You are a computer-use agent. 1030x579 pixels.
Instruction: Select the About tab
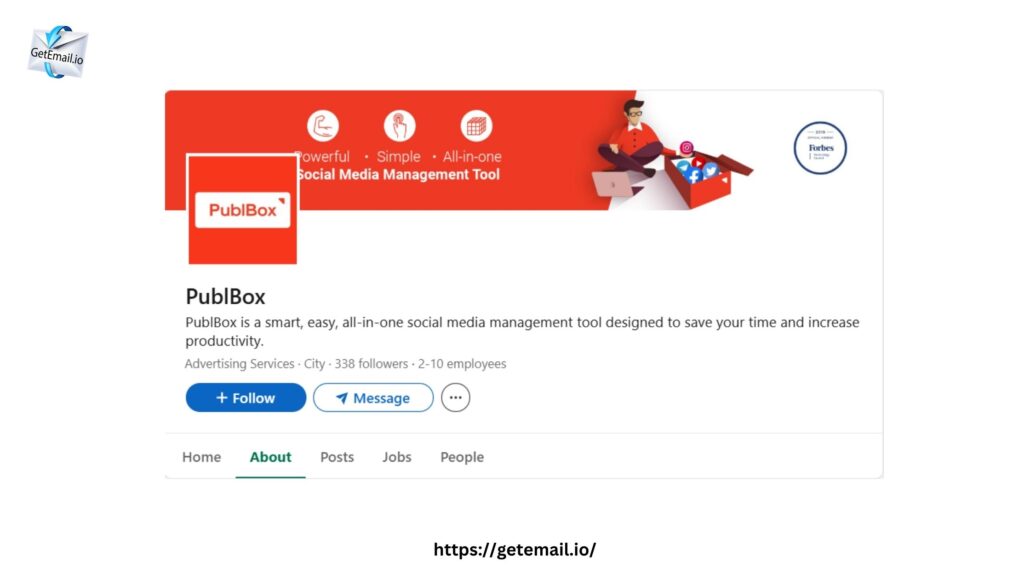pos(270,457)
